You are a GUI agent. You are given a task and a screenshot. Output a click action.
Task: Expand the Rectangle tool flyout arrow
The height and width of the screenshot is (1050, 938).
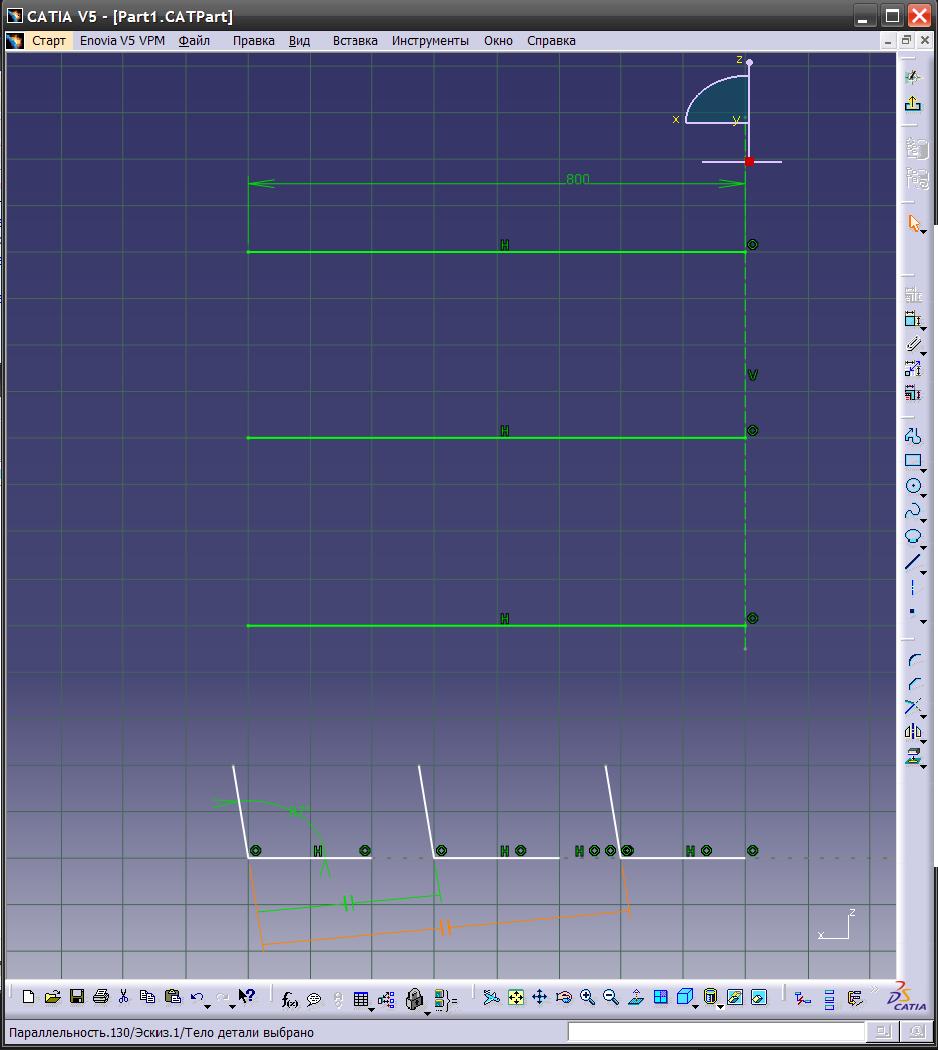click(924, 471)
